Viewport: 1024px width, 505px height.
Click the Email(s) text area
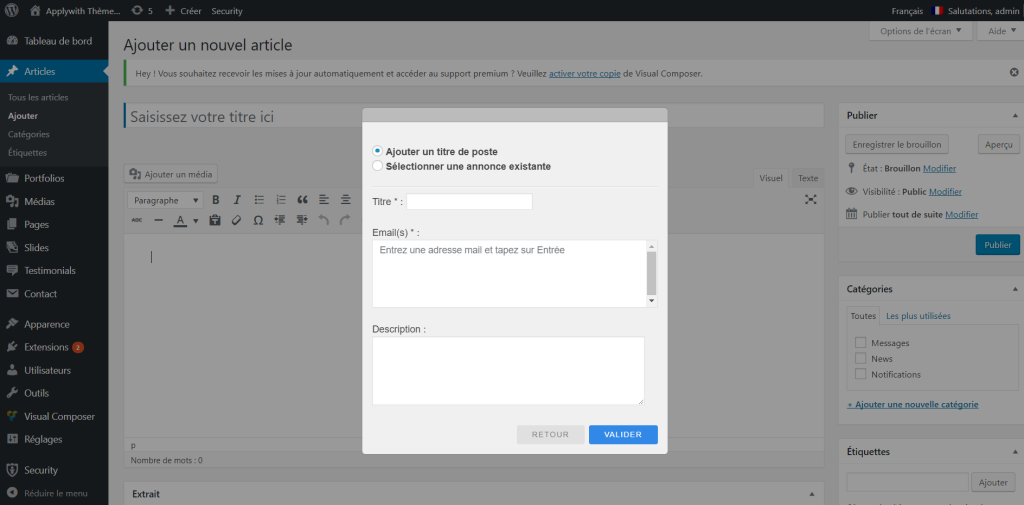[509, 274]
